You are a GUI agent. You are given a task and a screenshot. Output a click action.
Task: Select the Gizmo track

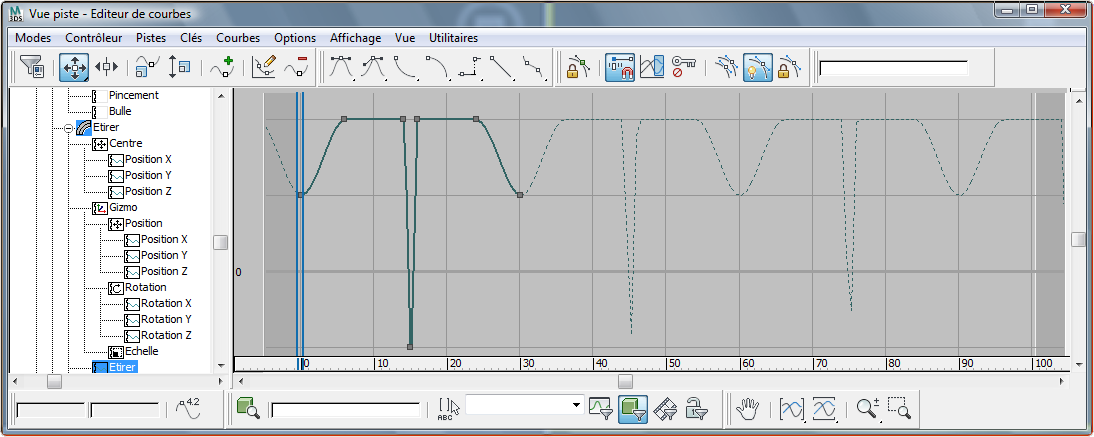pyautogui.click(x=123, y=207)
